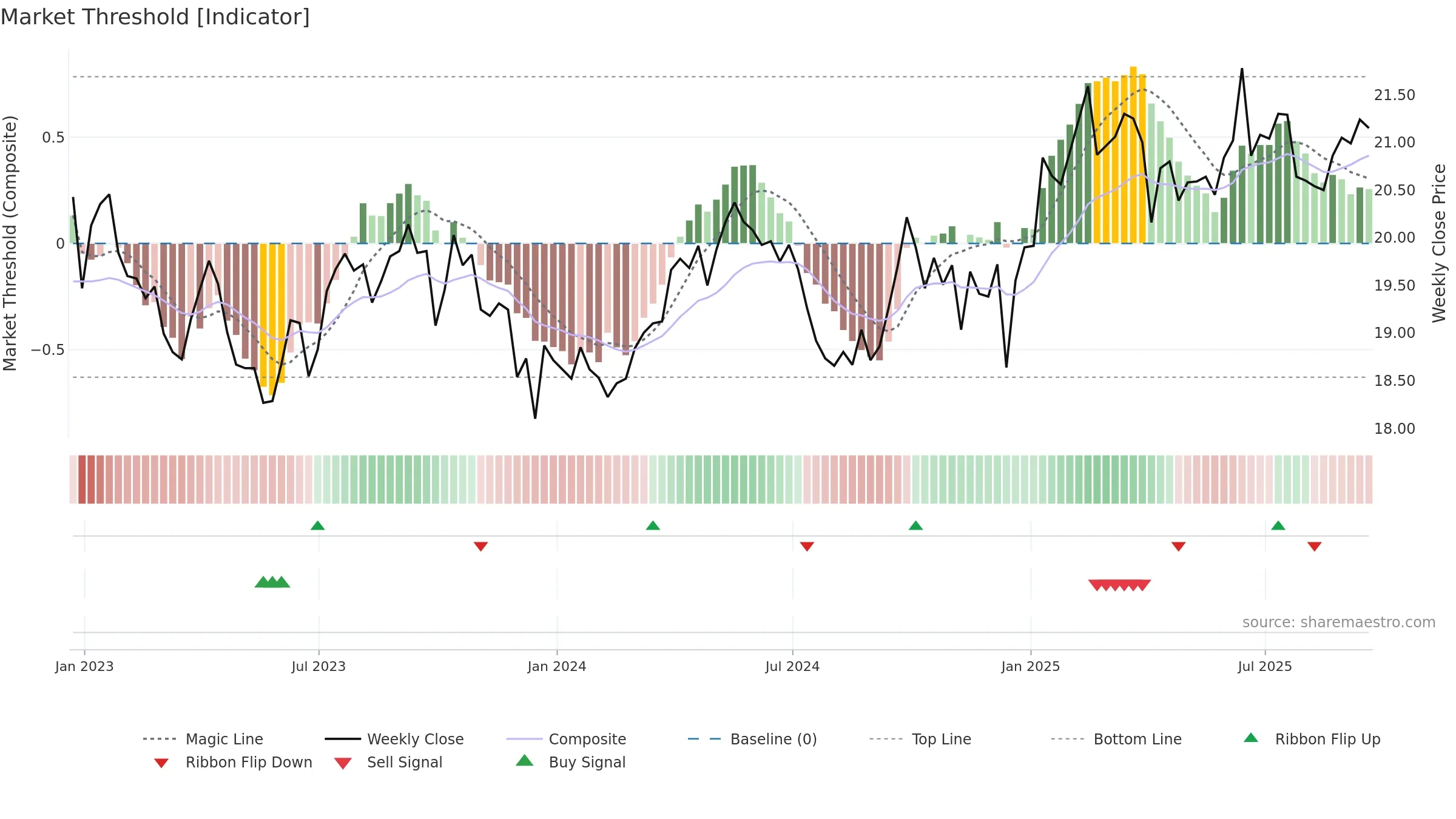Click the Jan 2025 axis label
Viewport: 1456px width, 819px height.
(x=1031, y=666)
